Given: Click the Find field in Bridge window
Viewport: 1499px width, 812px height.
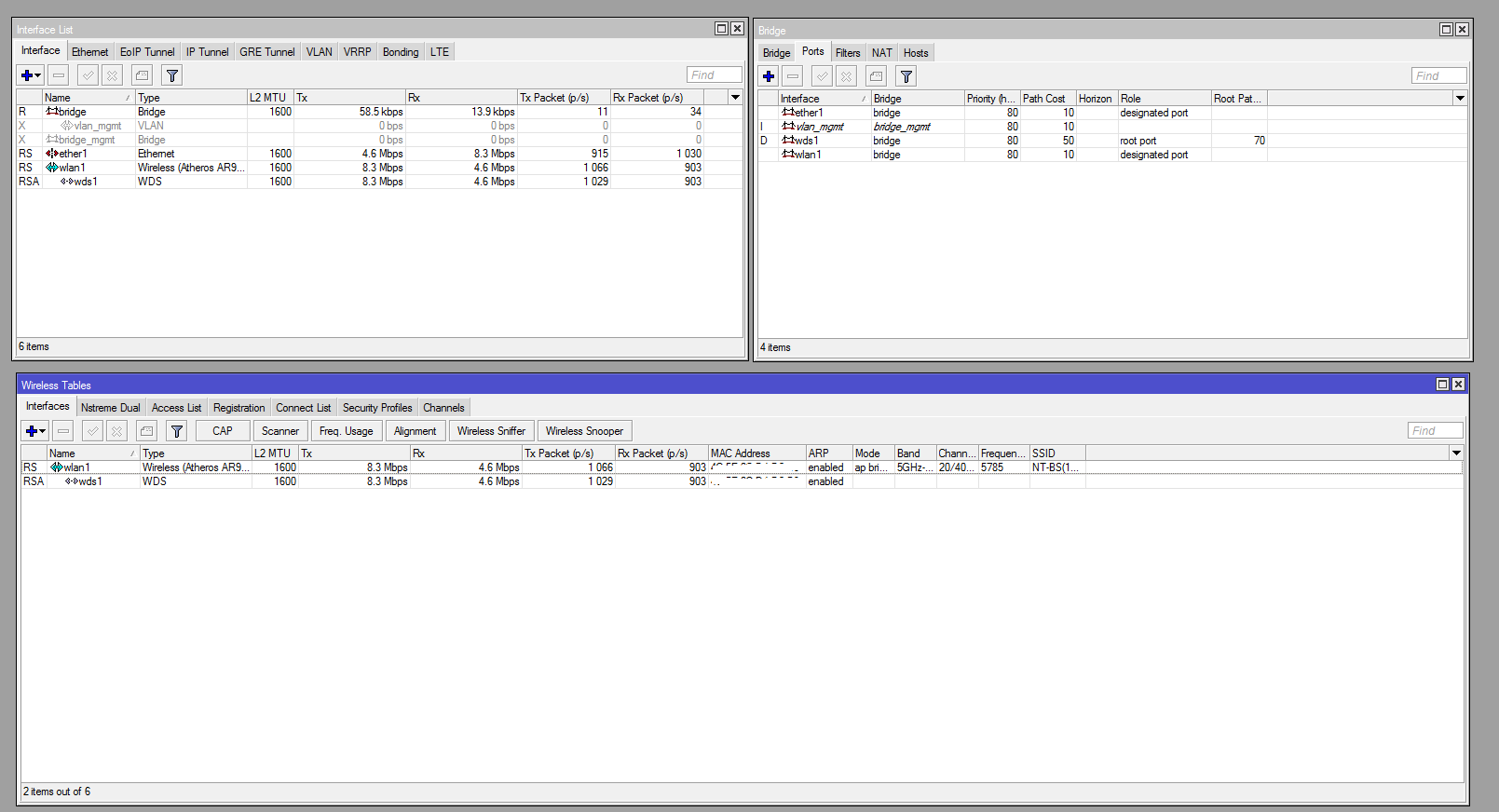Looking at the screenshot, I should coord(1438,76).
